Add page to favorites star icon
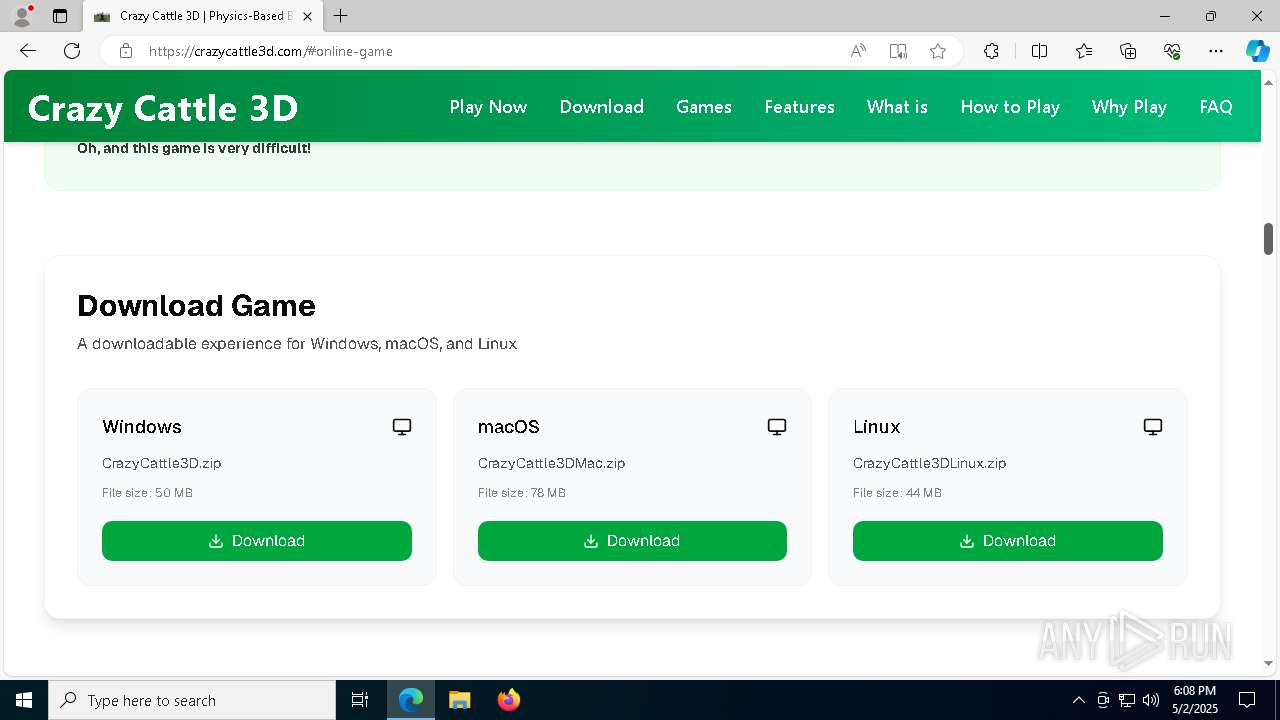1280x720 pixels. pyautogui.click(x=938, y=51)
